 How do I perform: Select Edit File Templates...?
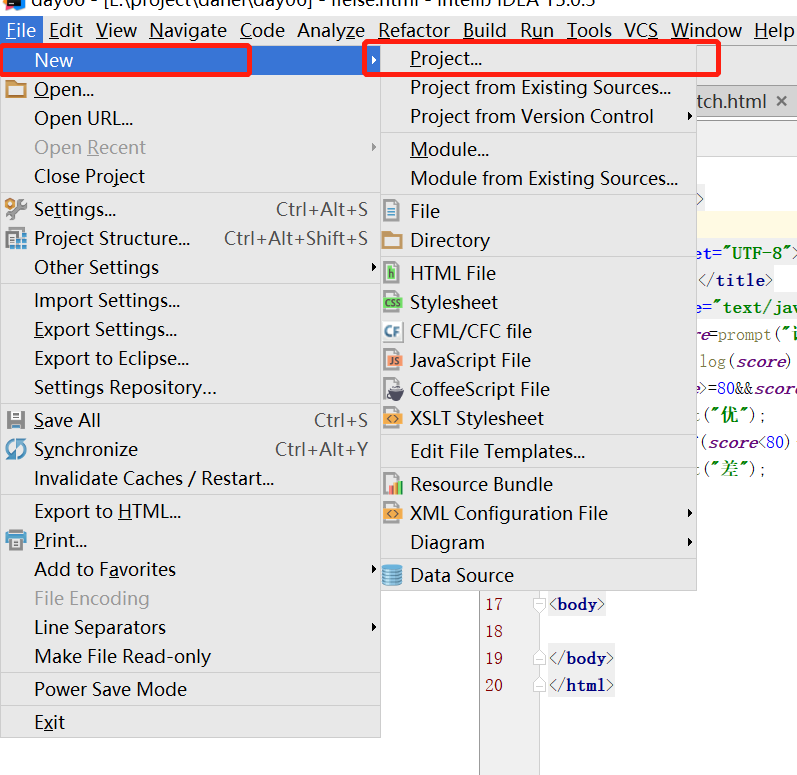click(x=538, y=451)
